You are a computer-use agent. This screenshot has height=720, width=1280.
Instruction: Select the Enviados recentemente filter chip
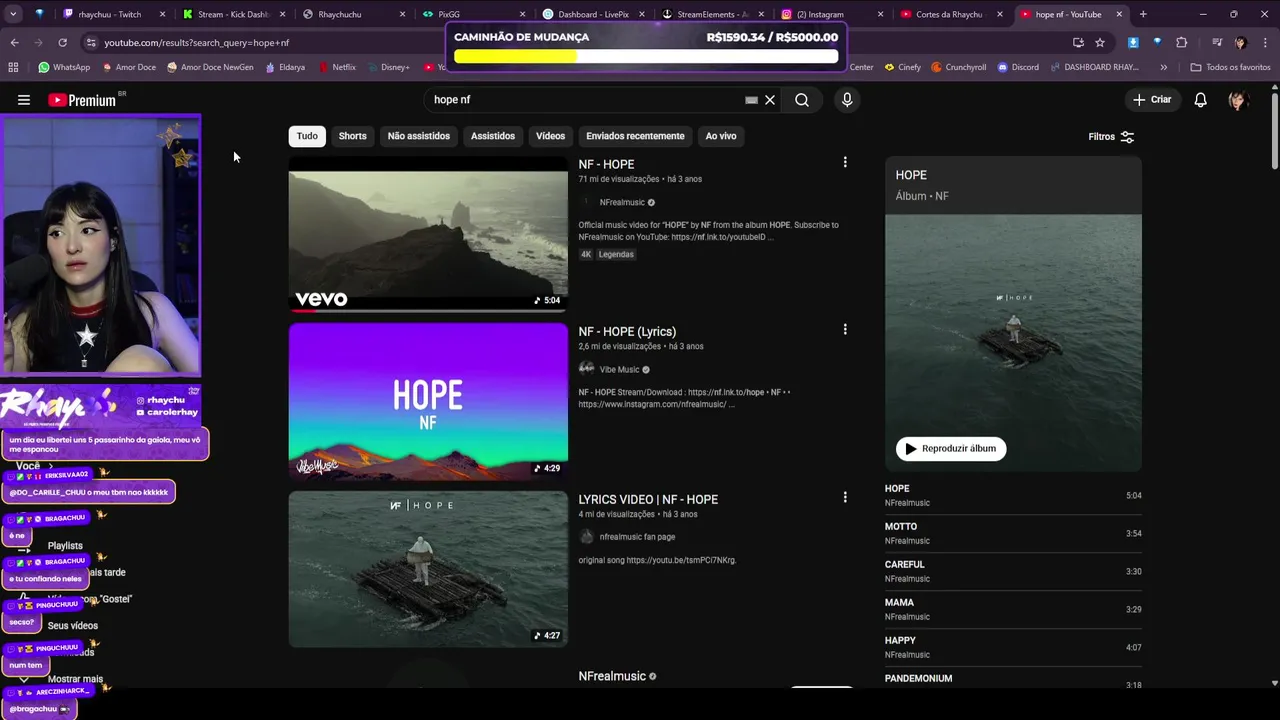click(x=635, y=136)
